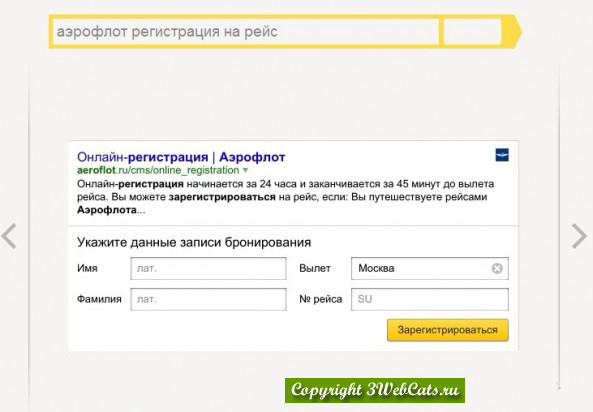Click the search query field with 'аэрофлот регистрация на рейс'
This screenshot has width=593, height=412.
tap(245, 32)
